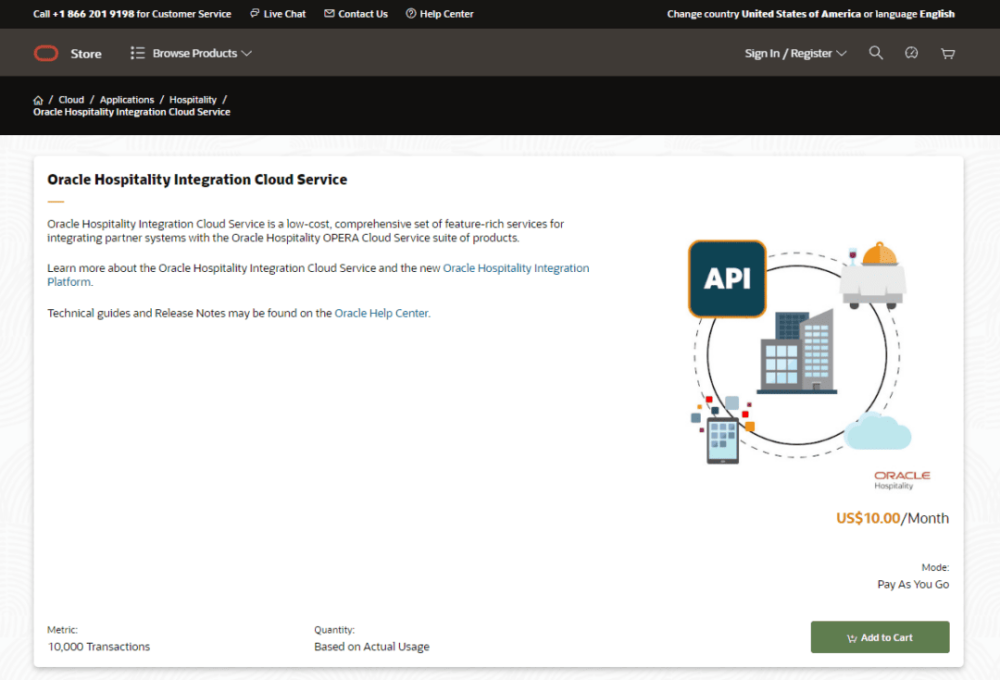The height and width of the screenshot is (680, 1000).
Task: Navigate to Applications breadcrumb
Action: point(127,100)
